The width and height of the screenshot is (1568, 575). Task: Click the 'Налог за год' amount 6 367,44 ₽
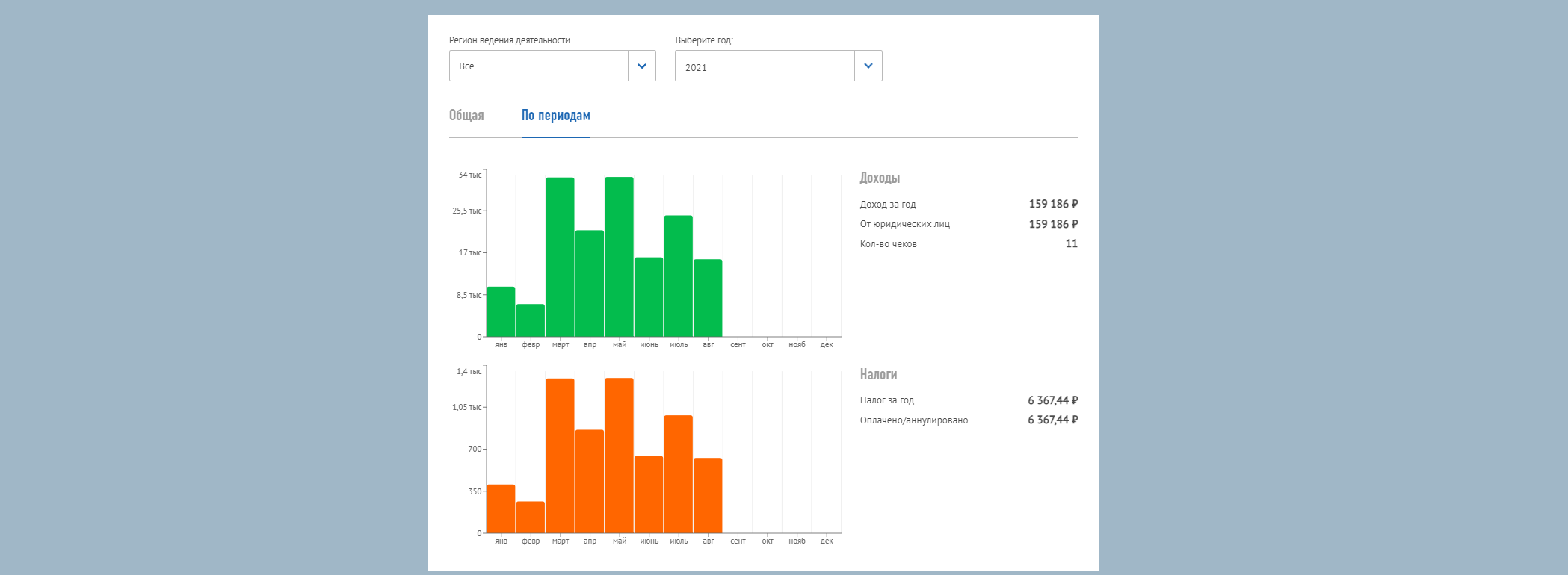click(1052, 400)
